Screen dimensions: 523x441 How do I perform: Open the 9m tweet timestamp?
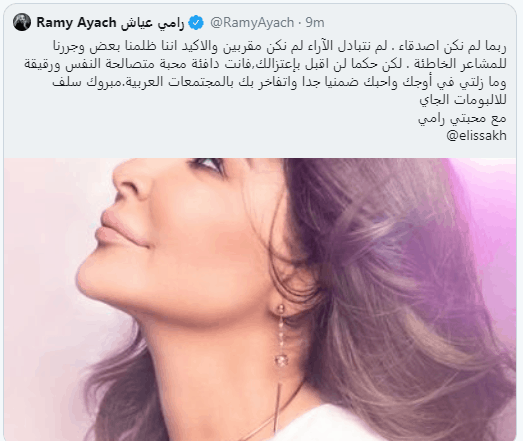pos(315,23)
